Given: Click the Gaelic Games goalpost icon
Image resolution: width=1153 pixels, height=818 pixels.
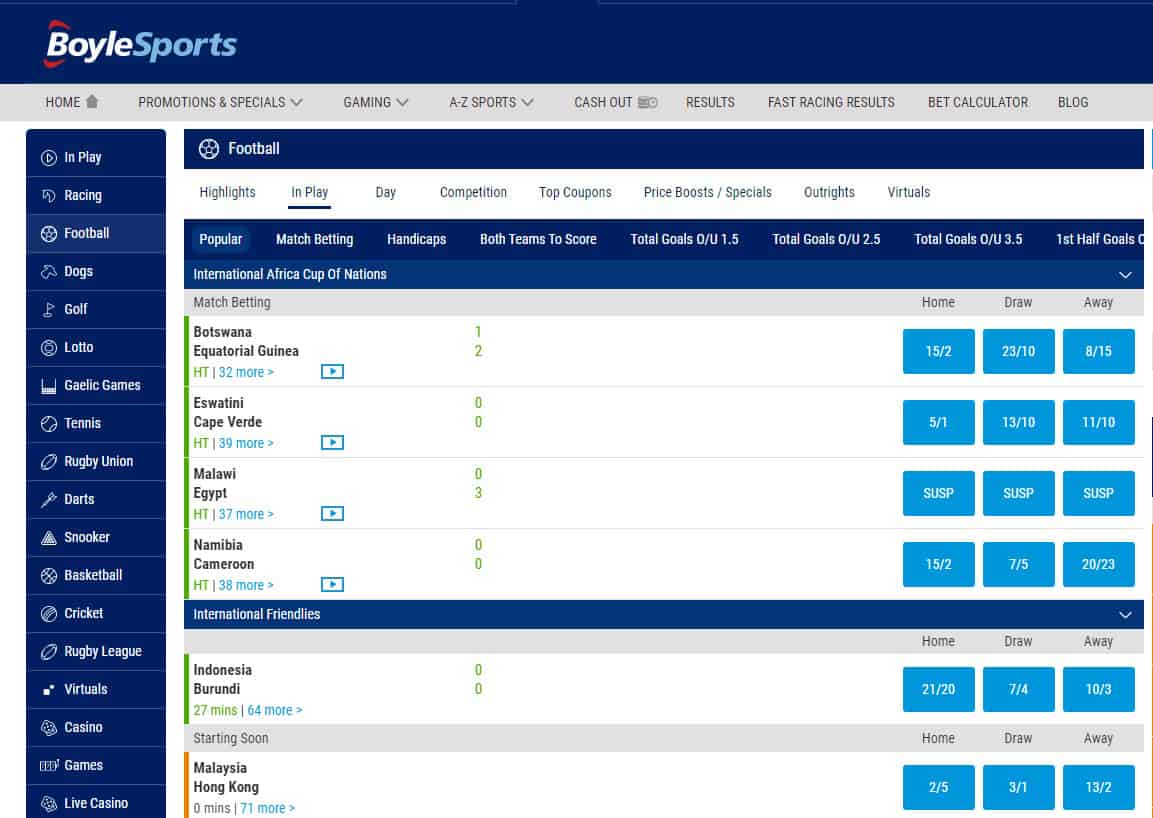Looking at the screenshot, I should pos(49,385).
